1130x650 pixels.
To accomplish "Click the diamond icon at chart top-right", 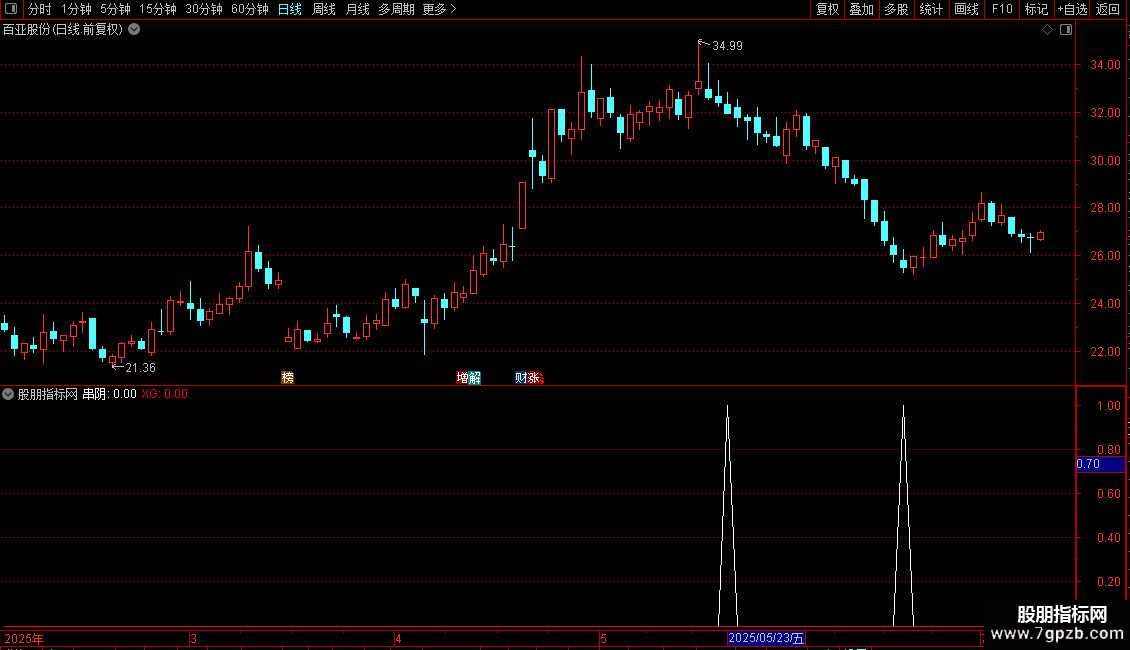I will coord(1047,30).
